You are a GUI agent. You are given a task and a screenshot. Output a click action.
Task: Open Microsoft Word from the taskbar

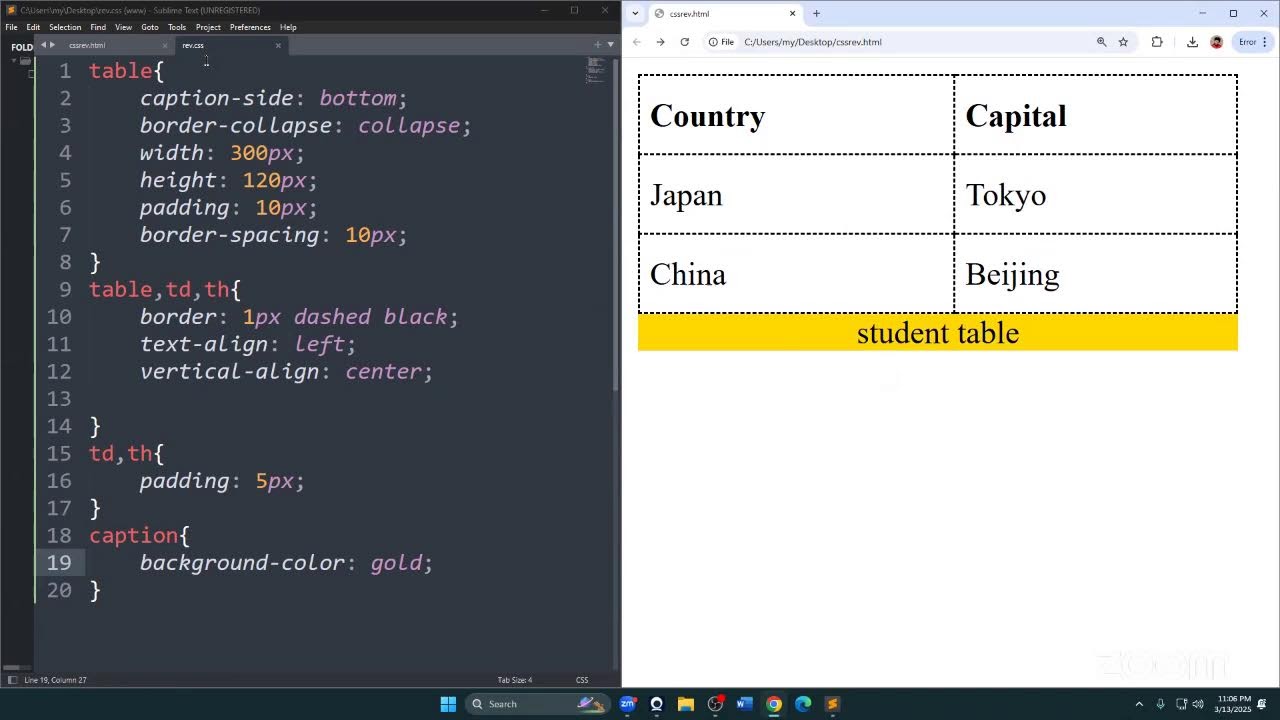click(x=744, y=704)
